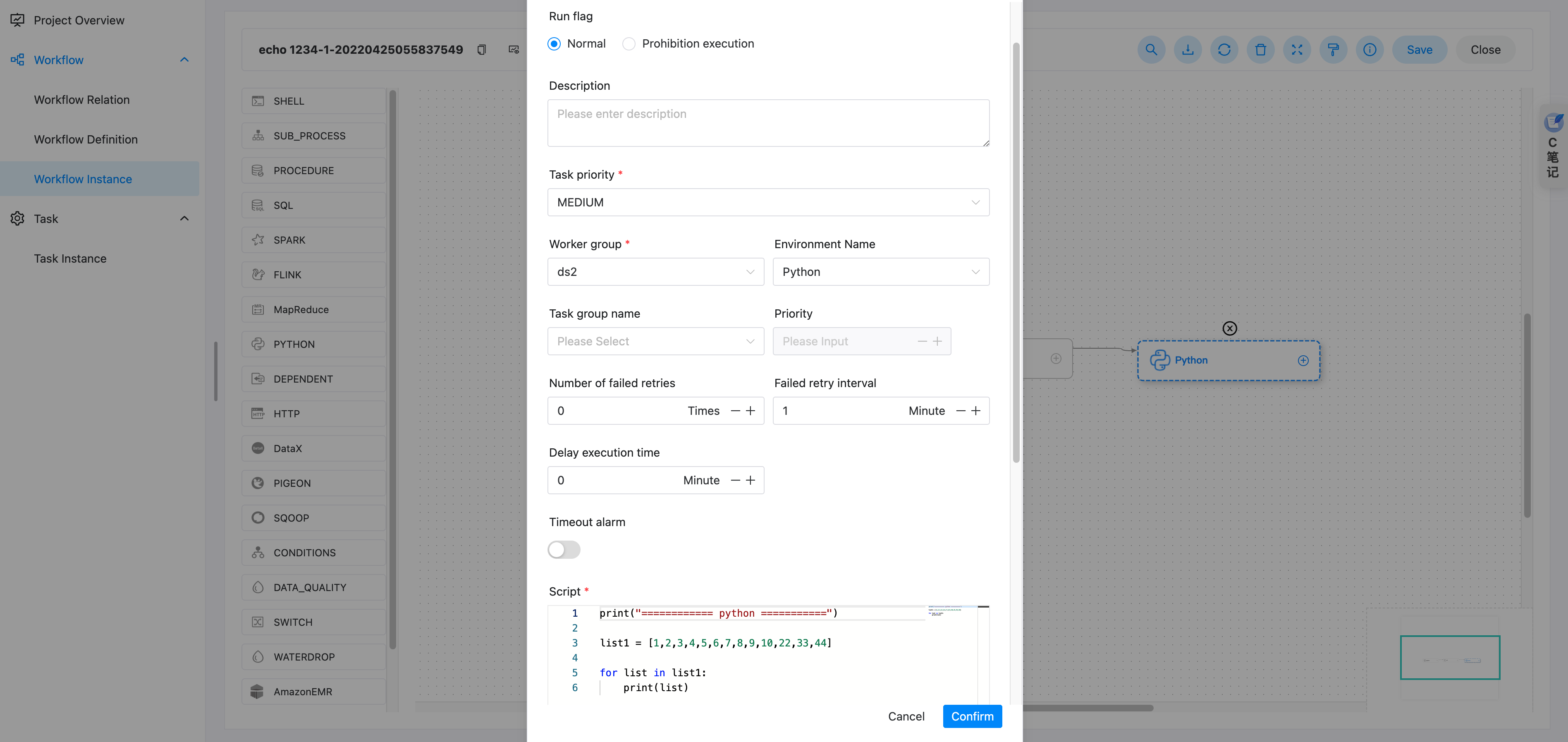The height and width of the screenshot is (742, 1568).
Task: Select the Normal run flag option
Action: click(554, 43)
